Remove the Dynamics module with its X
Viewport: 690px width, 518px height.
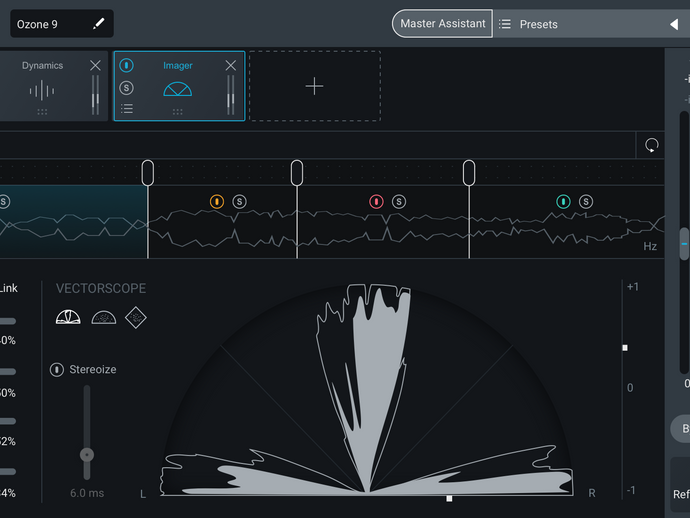coord(95,66)
